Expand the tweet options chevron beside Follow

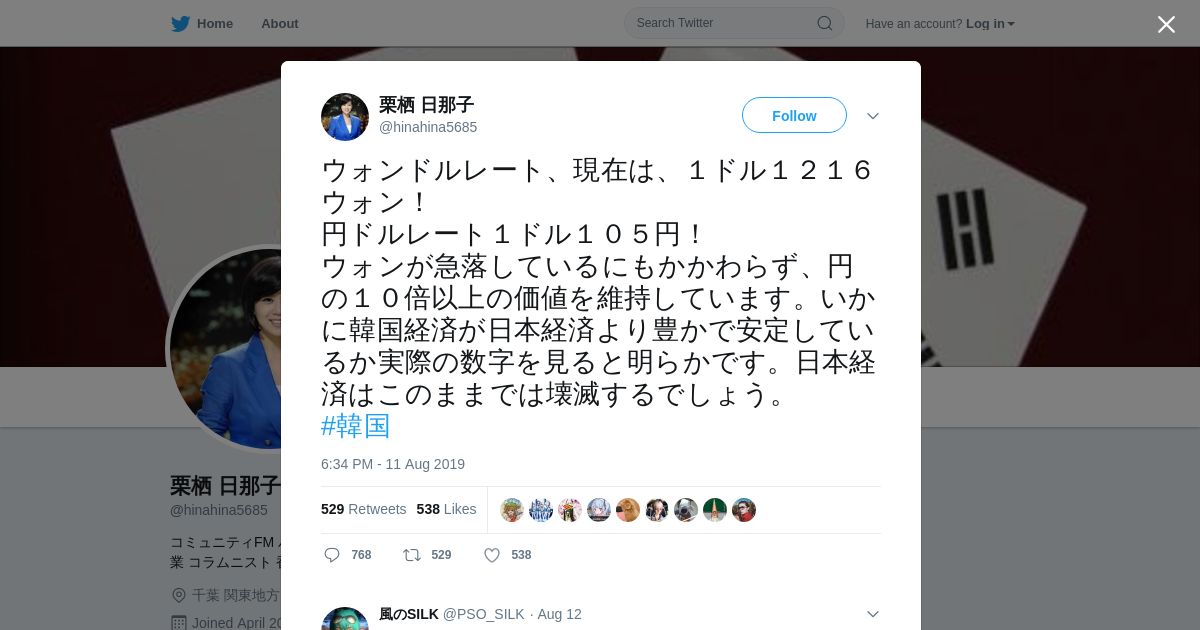(x=873, y=116)
